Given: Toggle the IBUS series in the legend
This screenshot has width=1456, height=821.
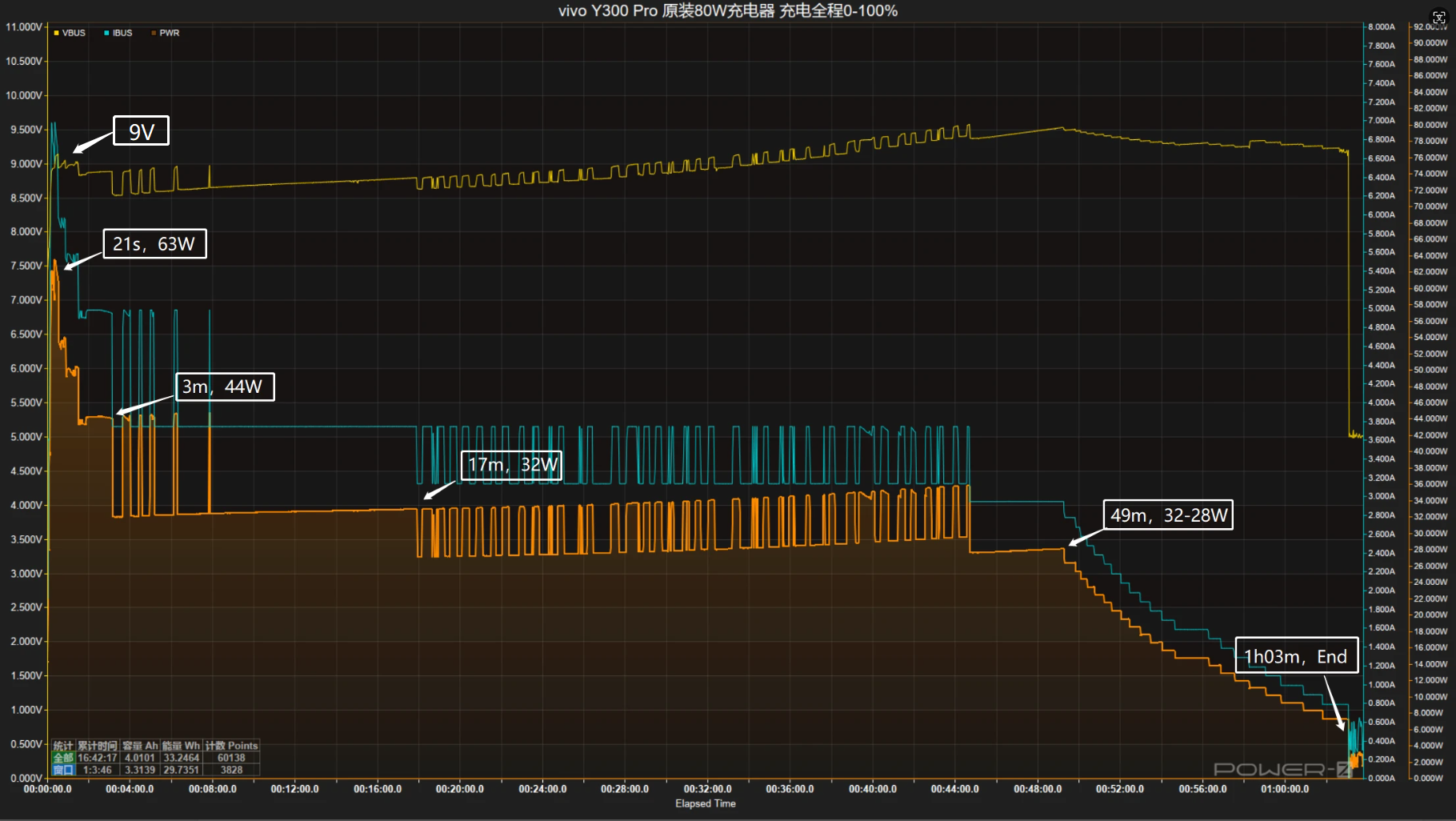Looking at the screenshot, I should coord(118,33).
